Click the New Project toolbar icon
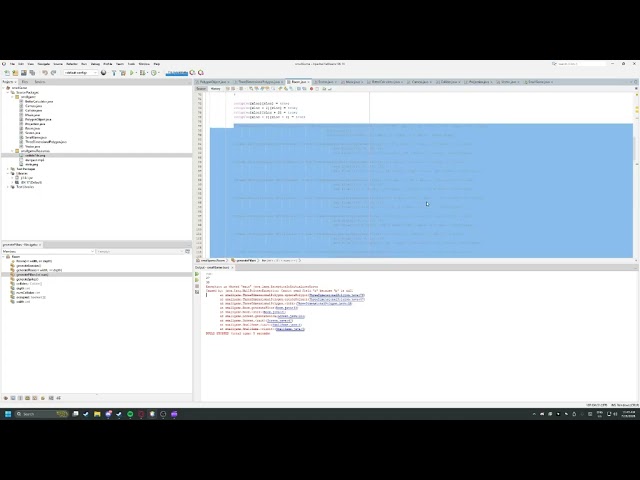640x480 pixels. [x=15, y=73]
